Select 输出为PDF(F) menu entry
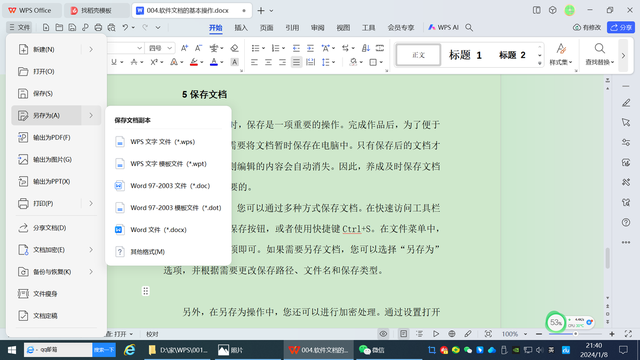640x360 pixels. coord(56,138)
